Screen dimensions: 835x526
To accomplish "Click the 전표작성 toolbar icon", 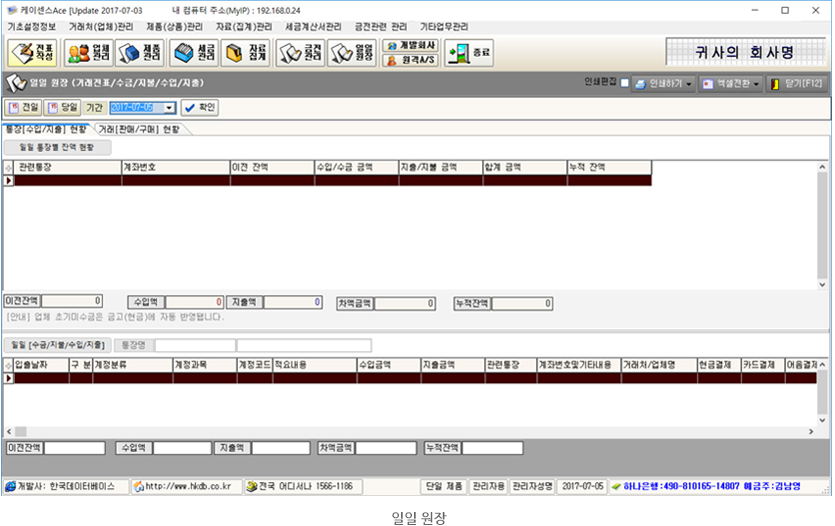I will click(33, 53).
